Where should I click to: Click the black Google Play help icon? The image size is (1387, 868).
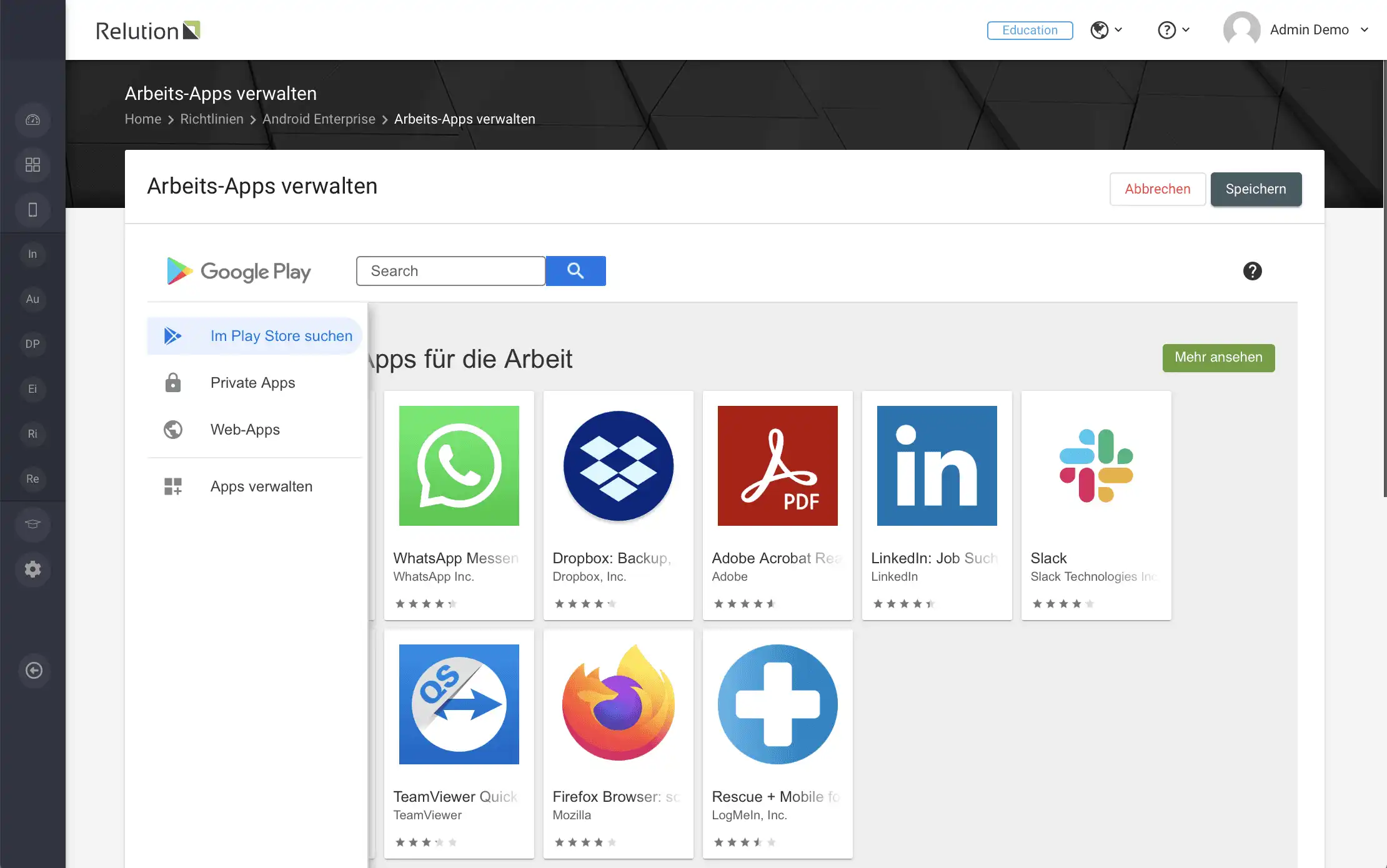[1252, 271]
